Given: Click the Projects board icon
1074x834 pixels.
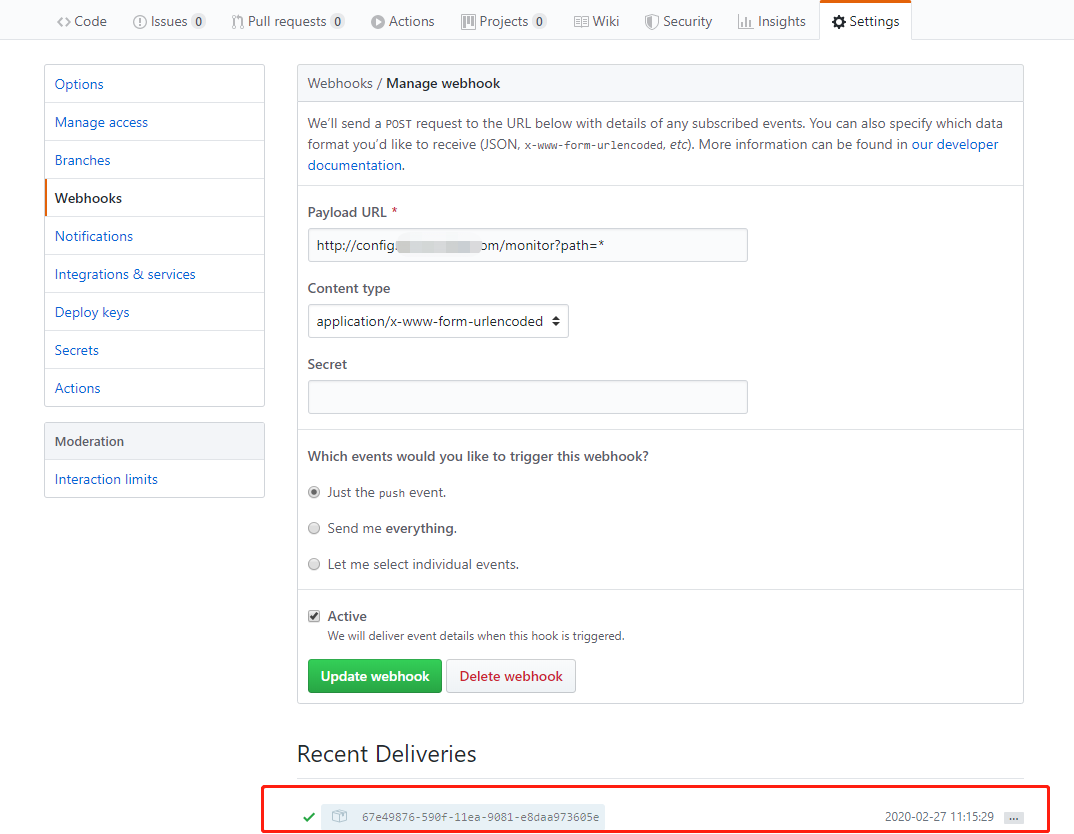Looking at the screenshot, I should coord(468,22).
